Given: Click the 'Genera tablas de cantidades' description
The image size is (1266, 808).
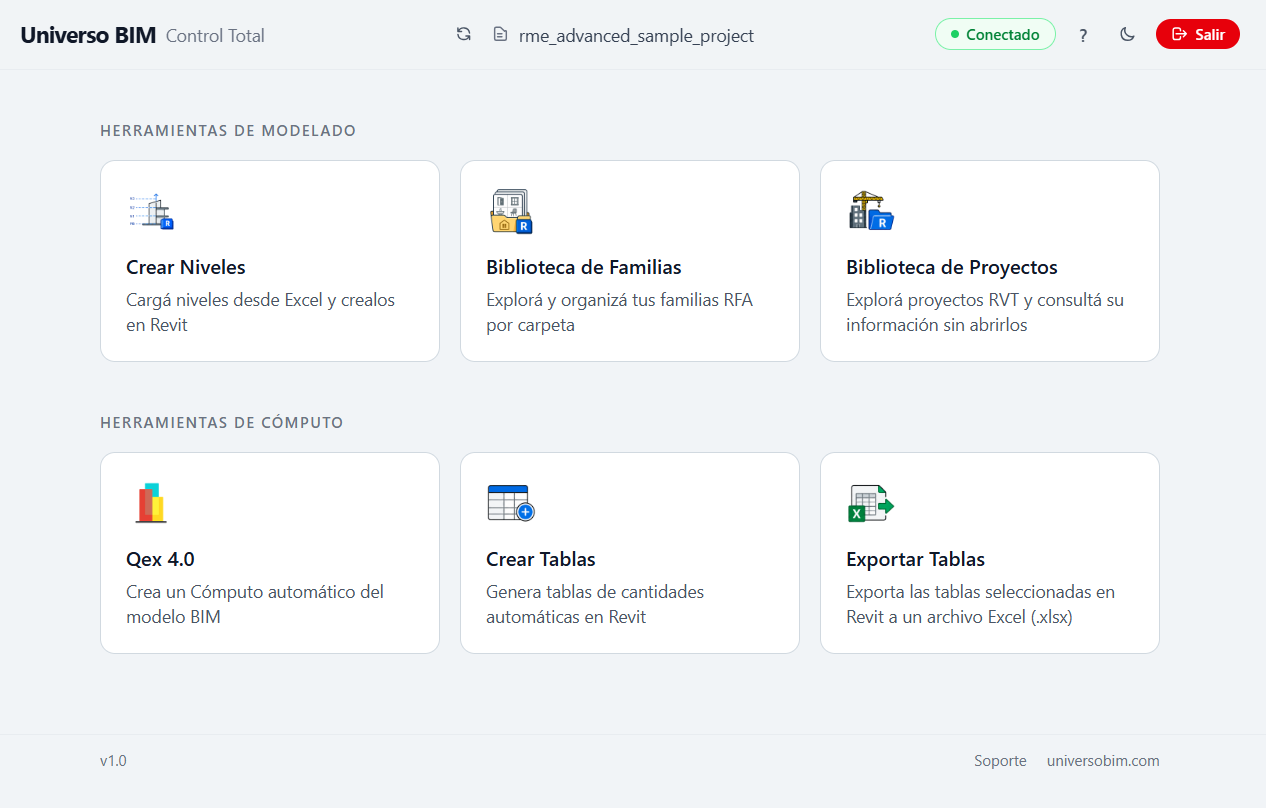Looking at the screenshot, I should point(595,604).
